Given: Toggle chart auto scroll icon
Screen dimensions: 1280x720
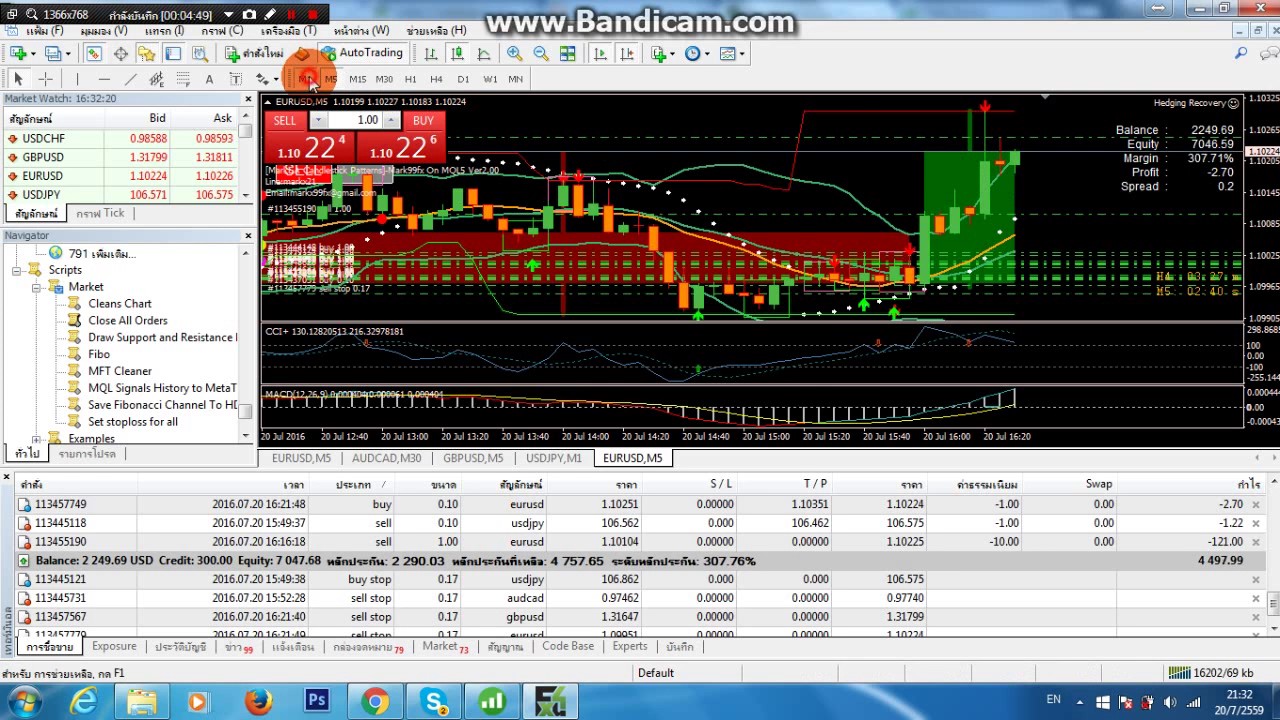Looking at the screenshot, I should 600,53.
